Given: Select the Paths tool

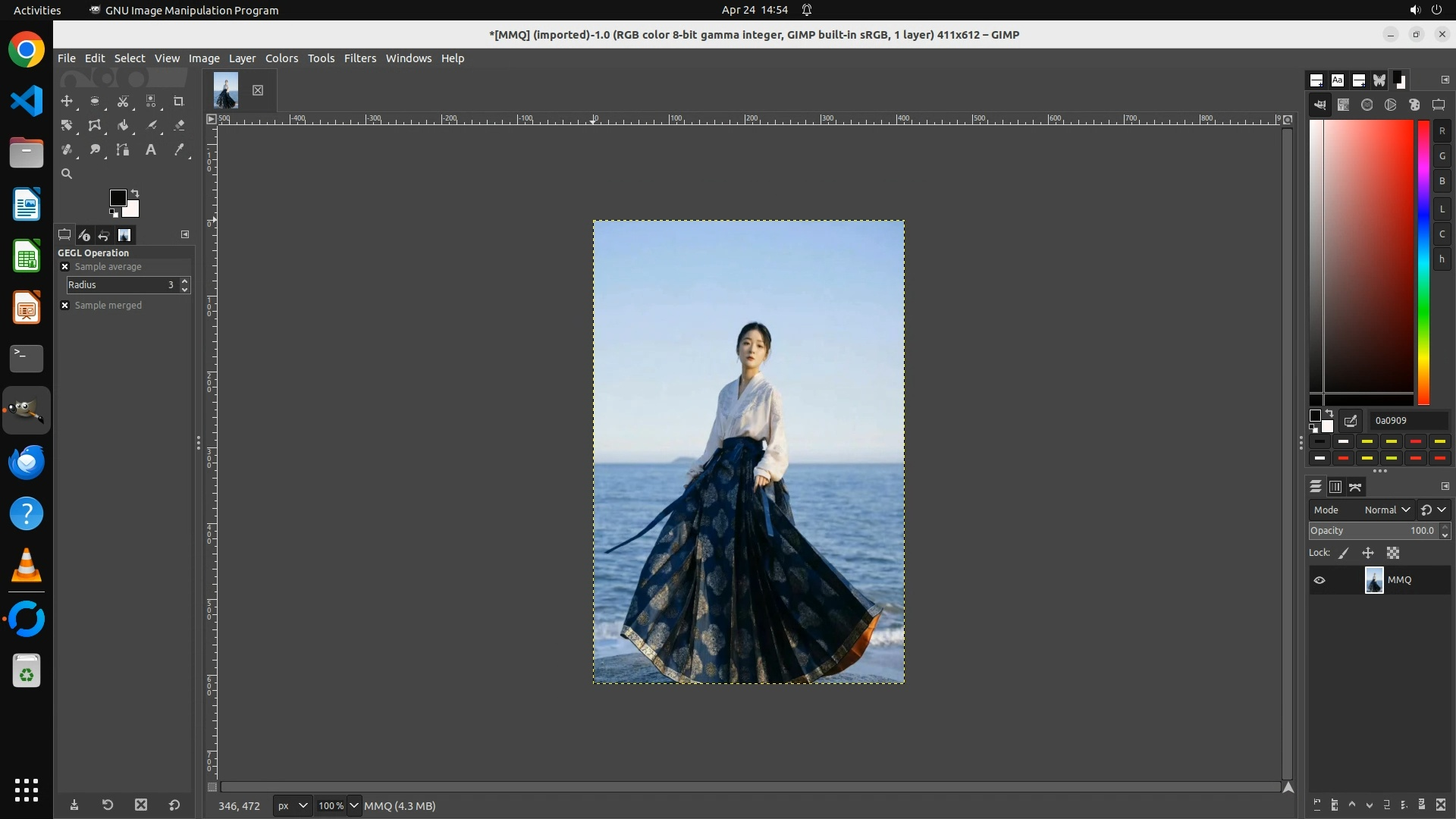Looking at the screenshot, I should pyautogui.click(x=123, y=149).
